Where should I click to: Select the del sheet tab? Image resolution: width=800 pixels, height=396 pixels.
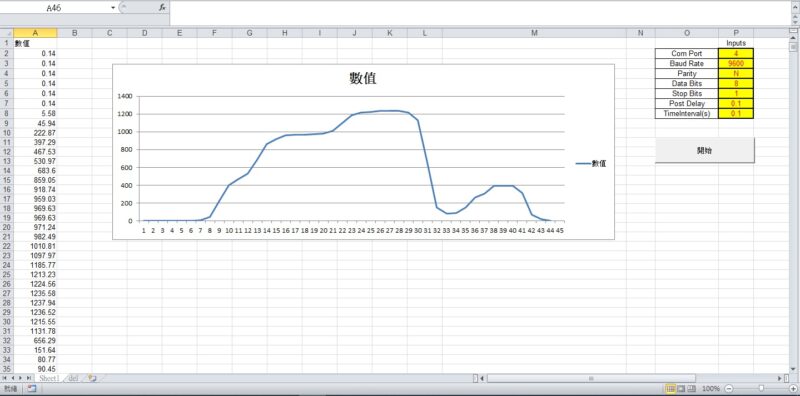point(73,378)
